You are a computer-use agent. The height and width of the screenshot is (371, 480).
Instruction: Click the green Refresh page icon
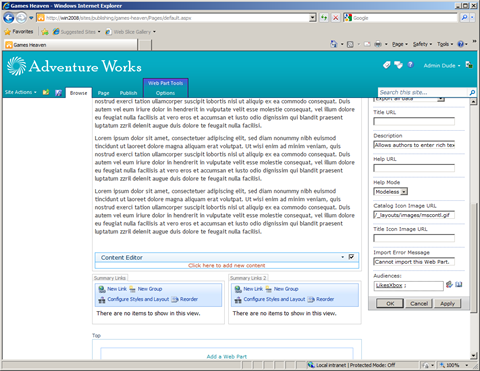point(324,18)
